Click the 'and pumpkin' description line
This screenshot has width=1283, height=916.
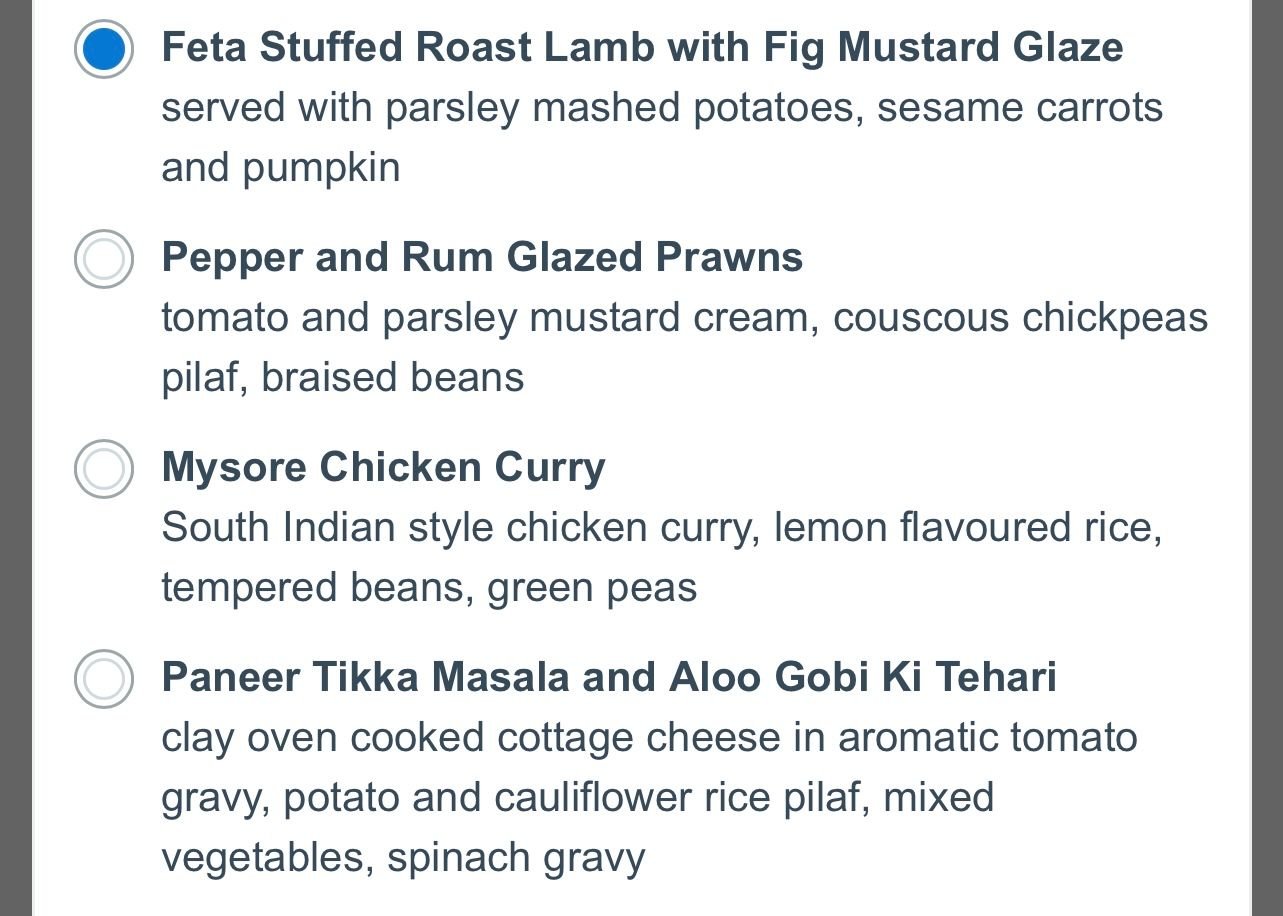click(x=281, y=167)
